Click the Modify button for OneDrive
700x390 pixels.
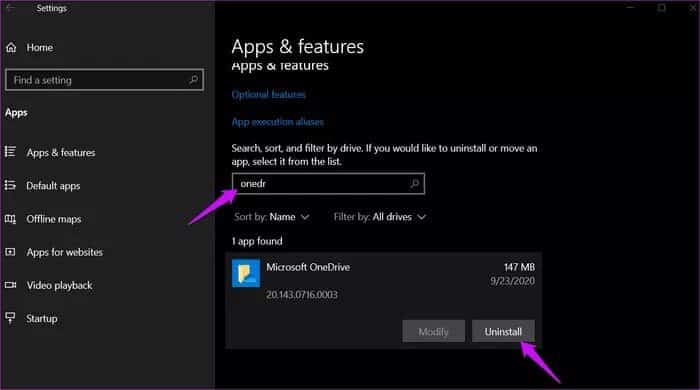[x=433, y=331]
